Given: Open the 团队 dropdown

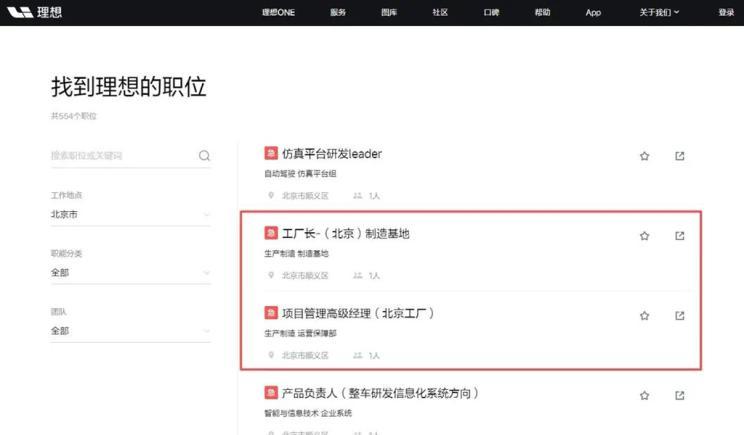Looking at the screenshot, I should tap(130, 331).
